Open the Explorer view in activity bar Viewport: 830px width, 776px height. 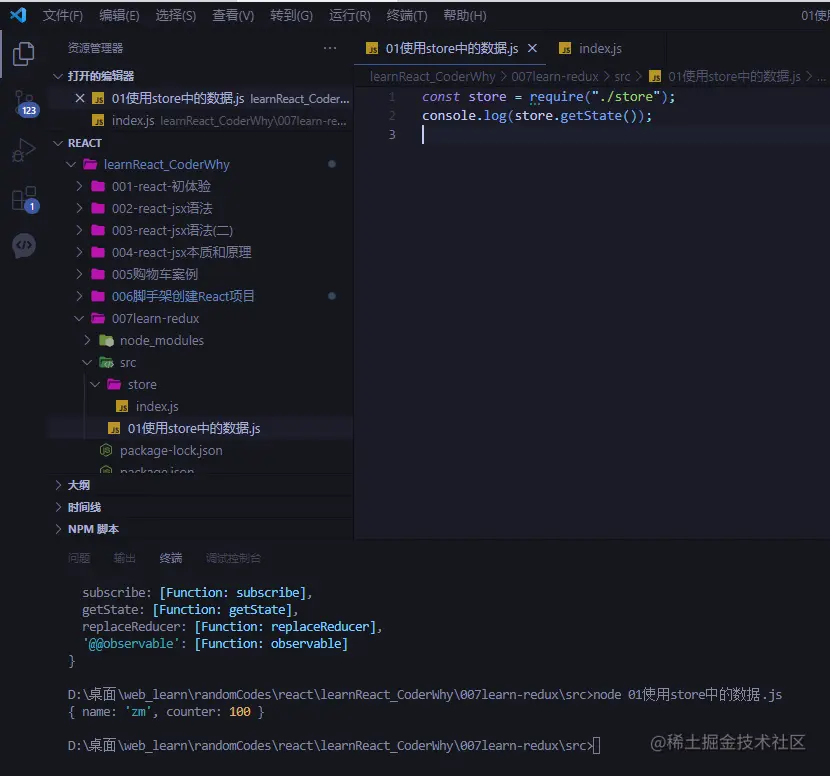[x=23, y=53]
